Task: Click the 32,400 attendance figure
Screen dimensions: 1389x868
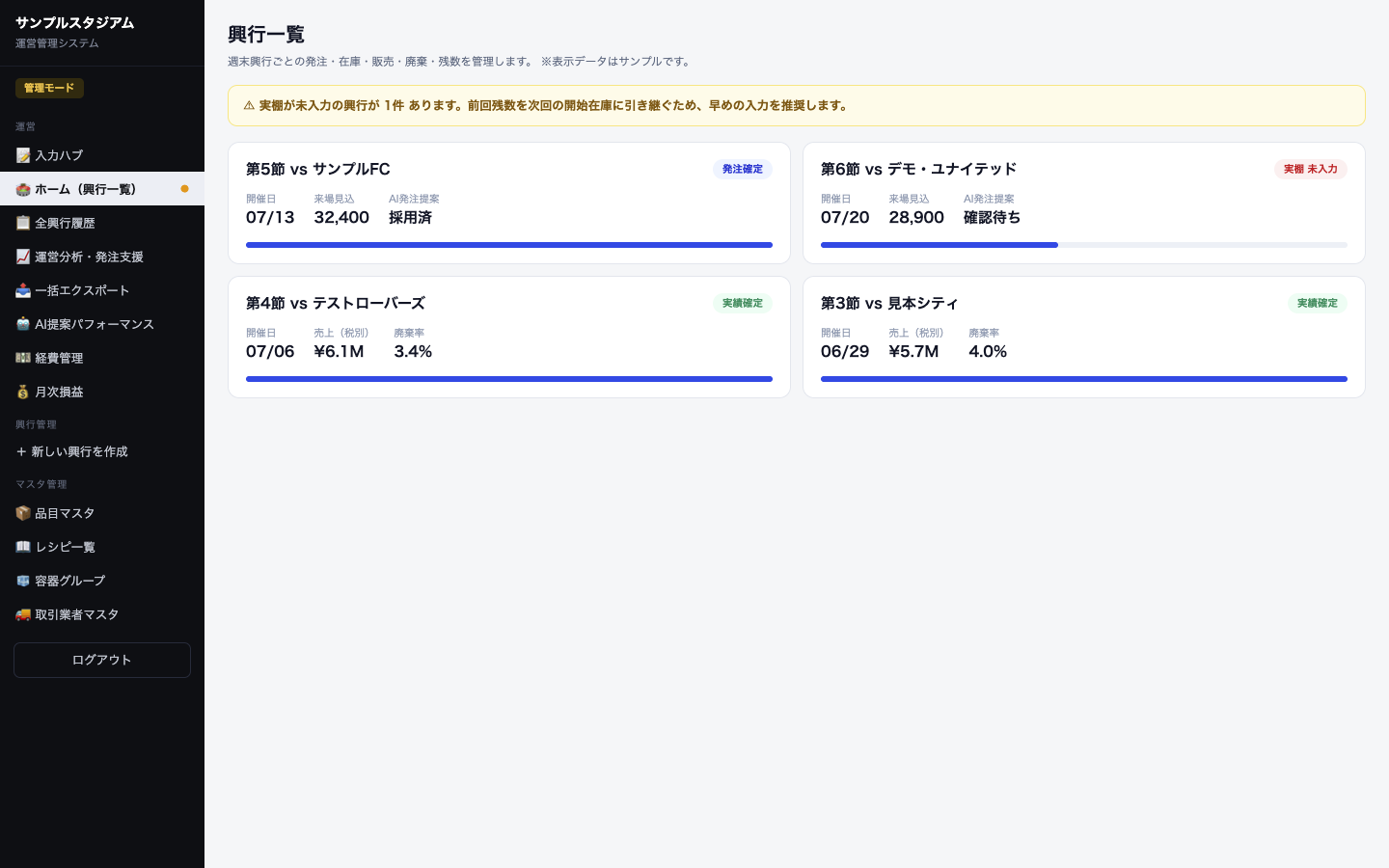Action: 341,218
